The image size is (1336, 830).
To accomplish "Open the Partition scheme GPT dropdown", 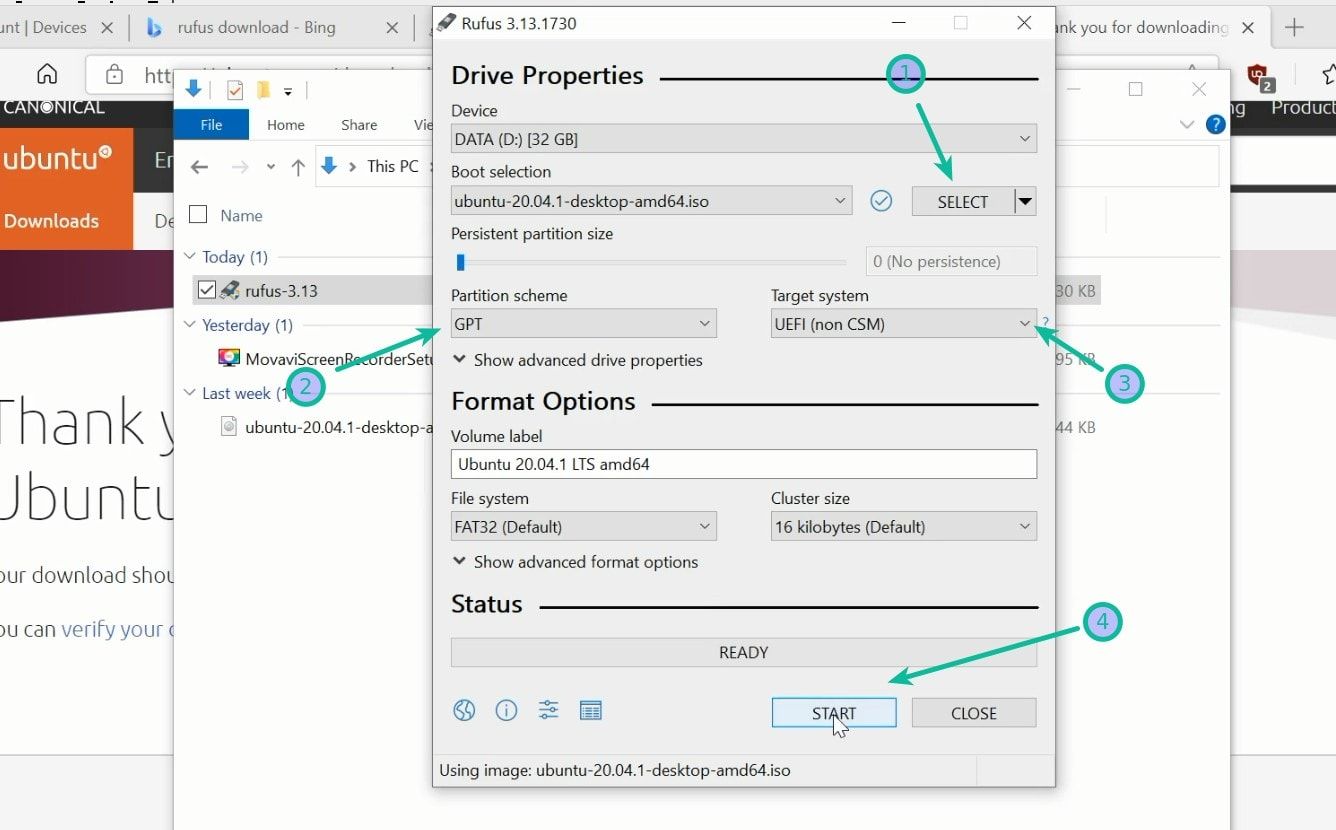I will [x=583, y=323].
